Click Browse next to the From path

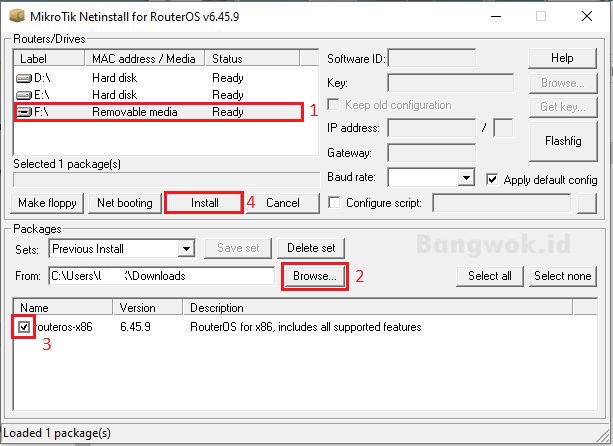315,276
